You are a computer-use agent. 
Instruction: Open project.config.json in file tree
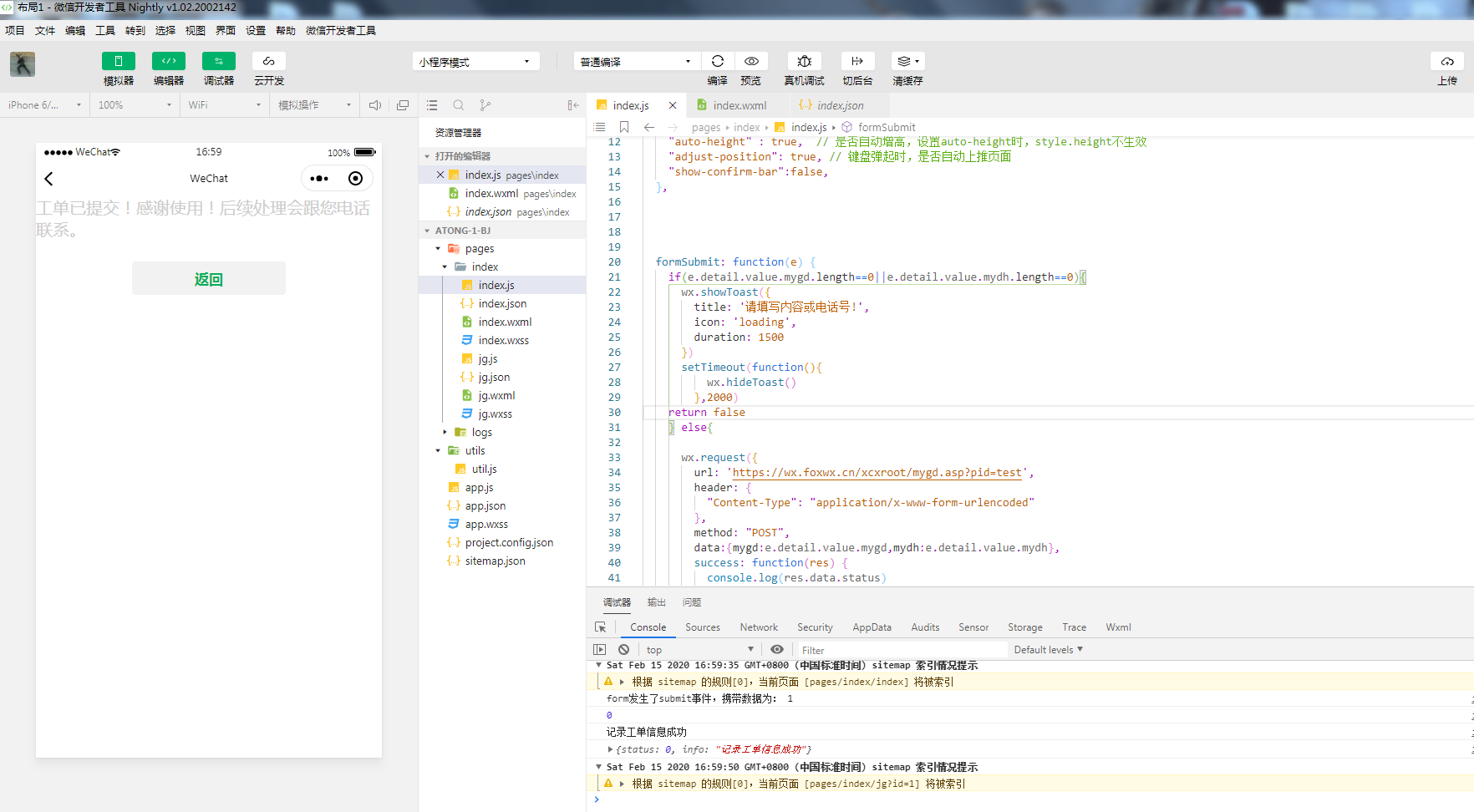(509, 543)
